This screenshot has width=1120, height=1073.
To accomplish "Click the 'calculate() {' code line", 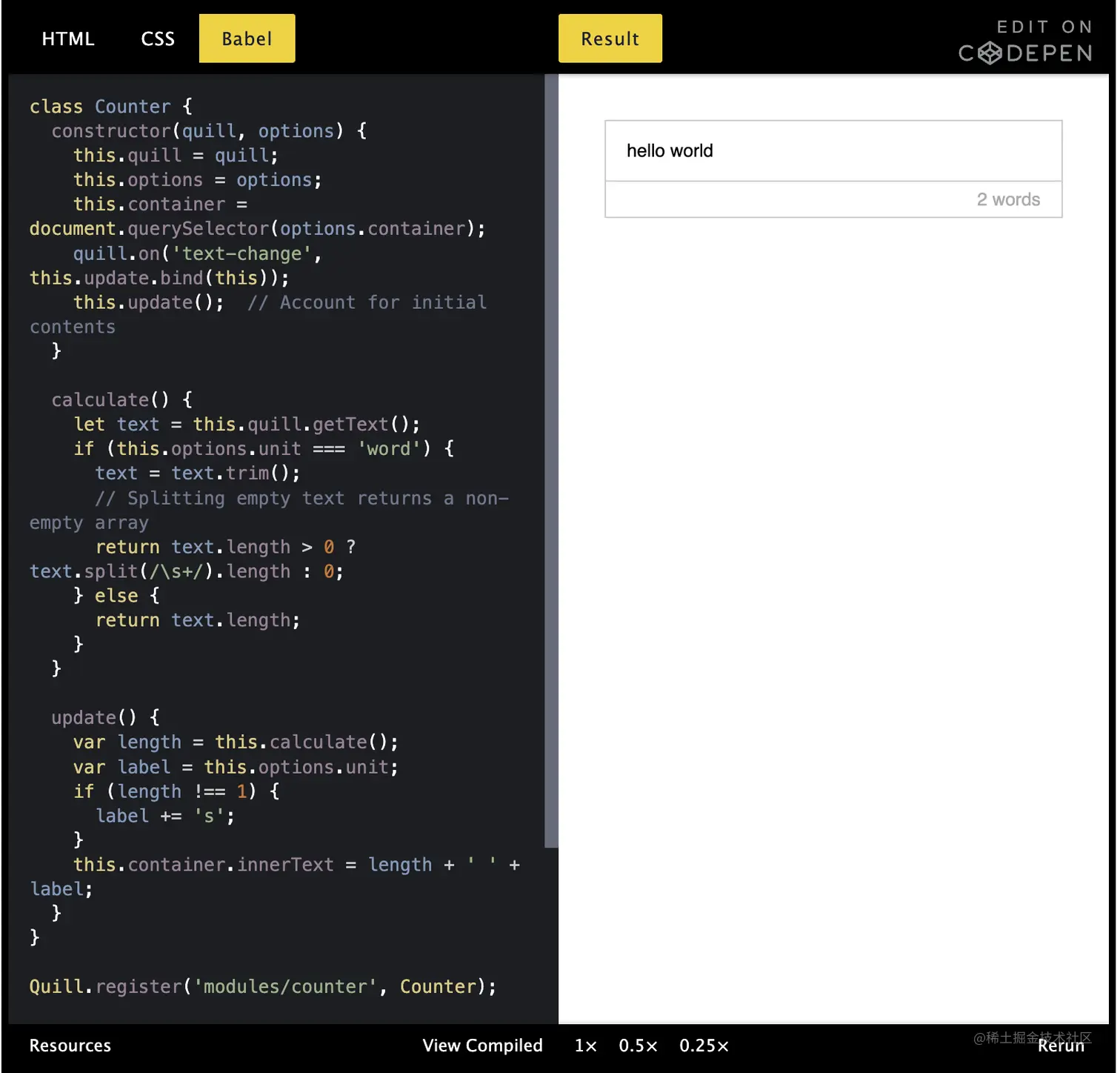I will click(122, 400).
